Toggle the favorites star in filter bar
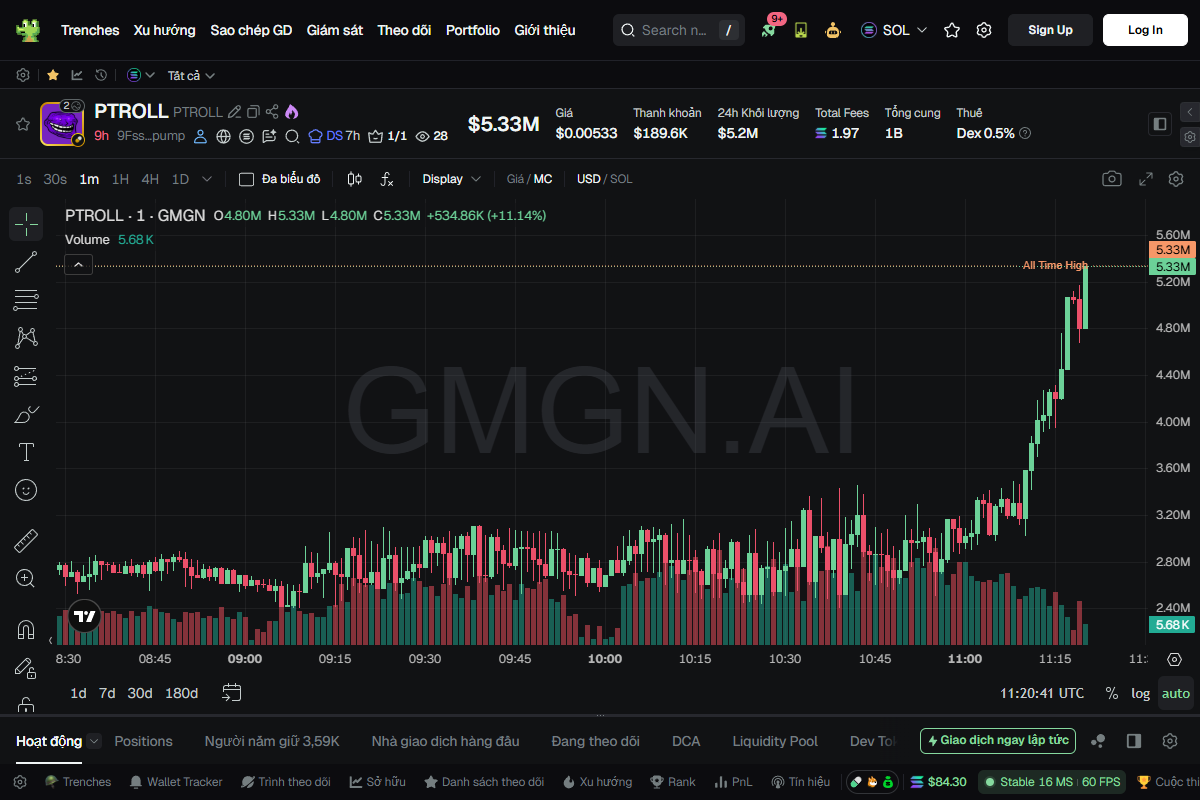The height and width of the screenshot is (800, 1200). (x=53, y=75)
